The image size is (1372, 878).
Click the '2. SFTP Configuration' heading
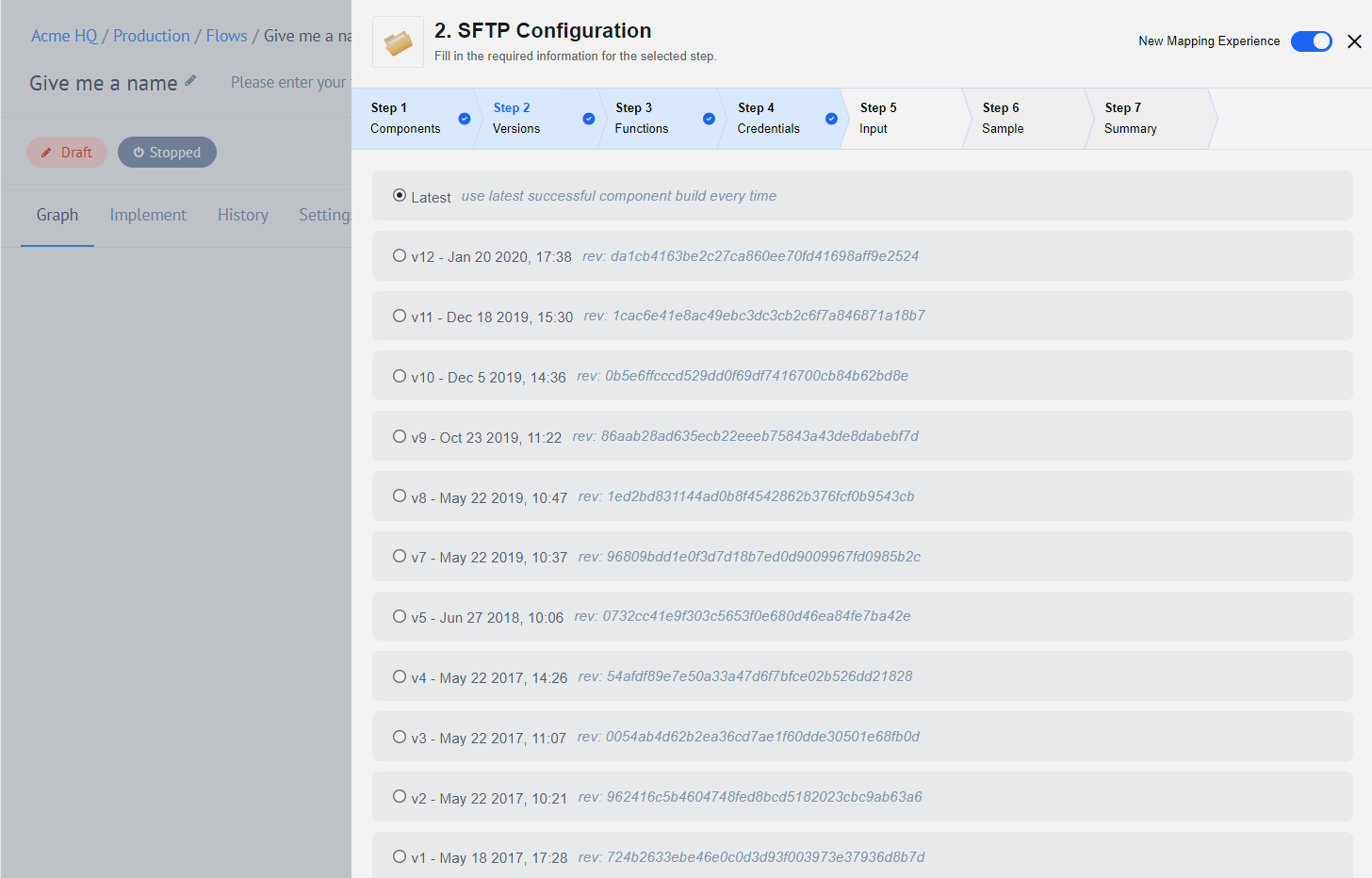point(543,30)
